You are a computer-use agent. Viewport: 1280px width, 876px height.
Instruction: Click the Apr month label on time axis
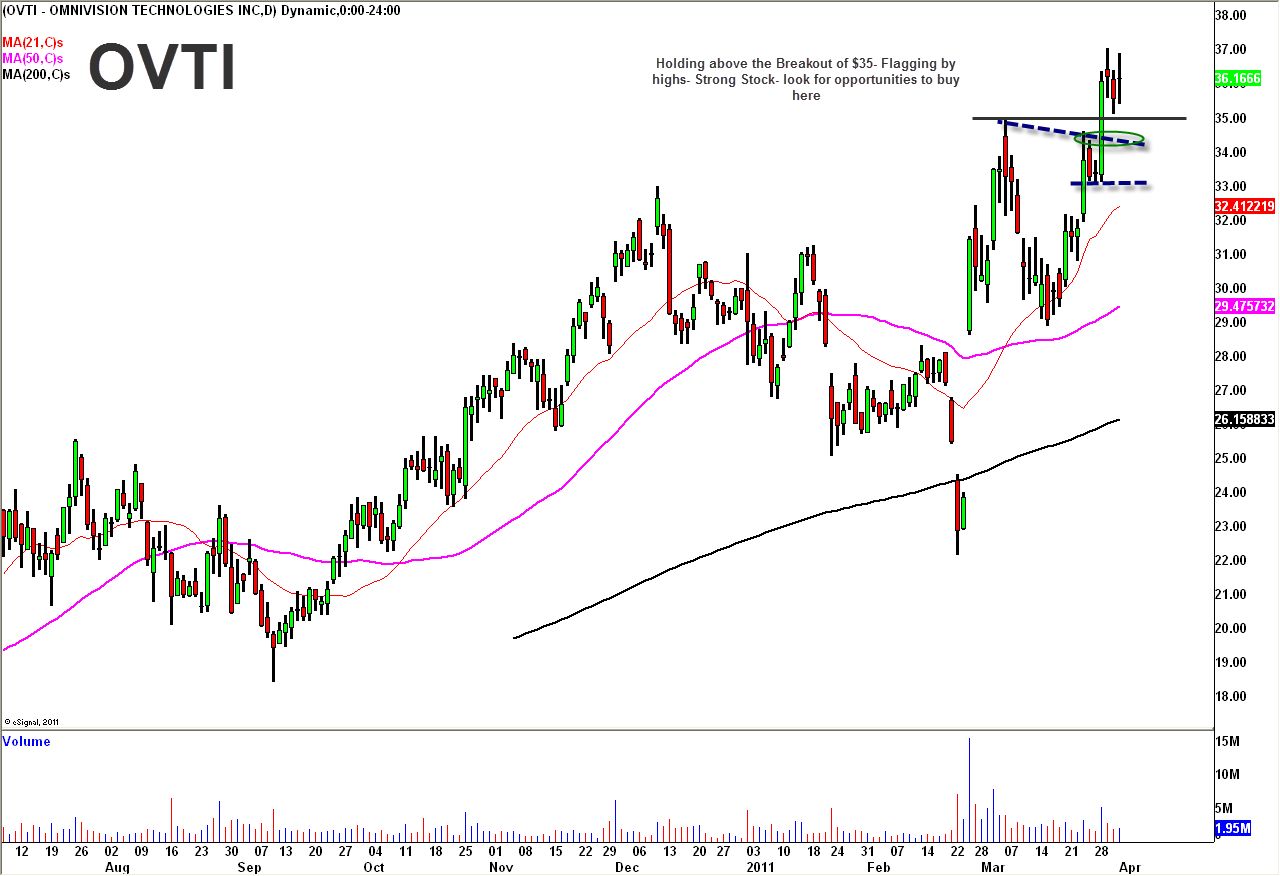(x=1131, y=867)
